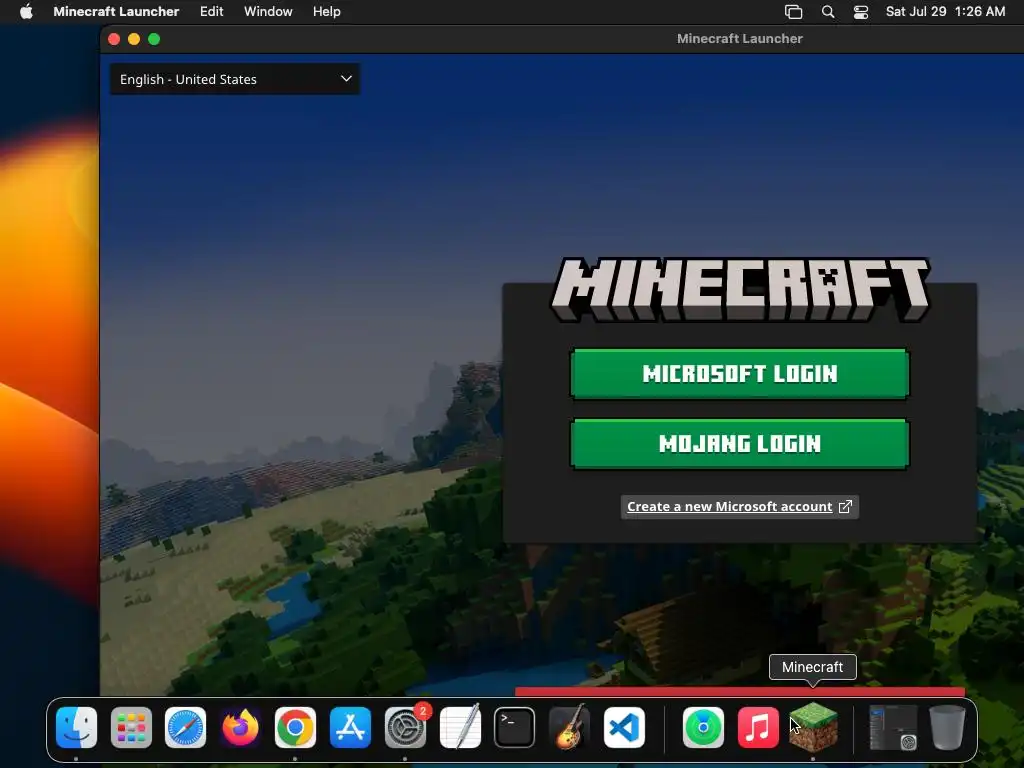Click the Mojang Login button
This screenshot has width=1024, height=768.
(x=740, y=444)
